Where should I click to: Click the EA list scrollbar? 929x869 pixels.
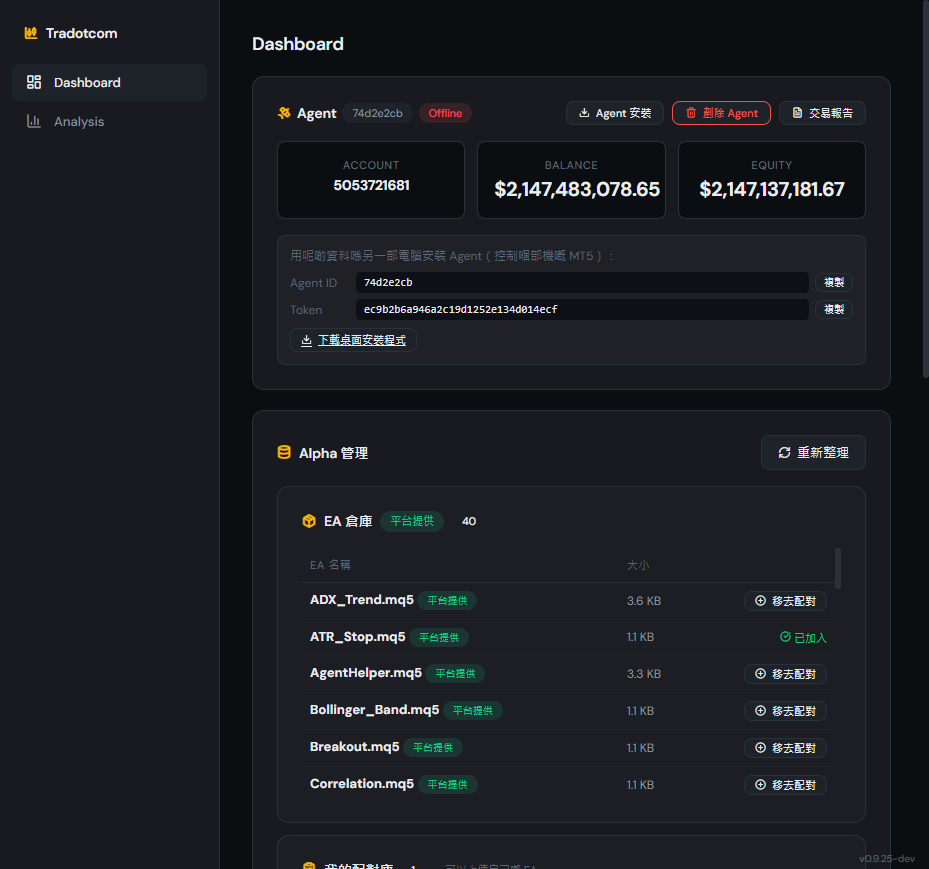[x=838, y=568]
